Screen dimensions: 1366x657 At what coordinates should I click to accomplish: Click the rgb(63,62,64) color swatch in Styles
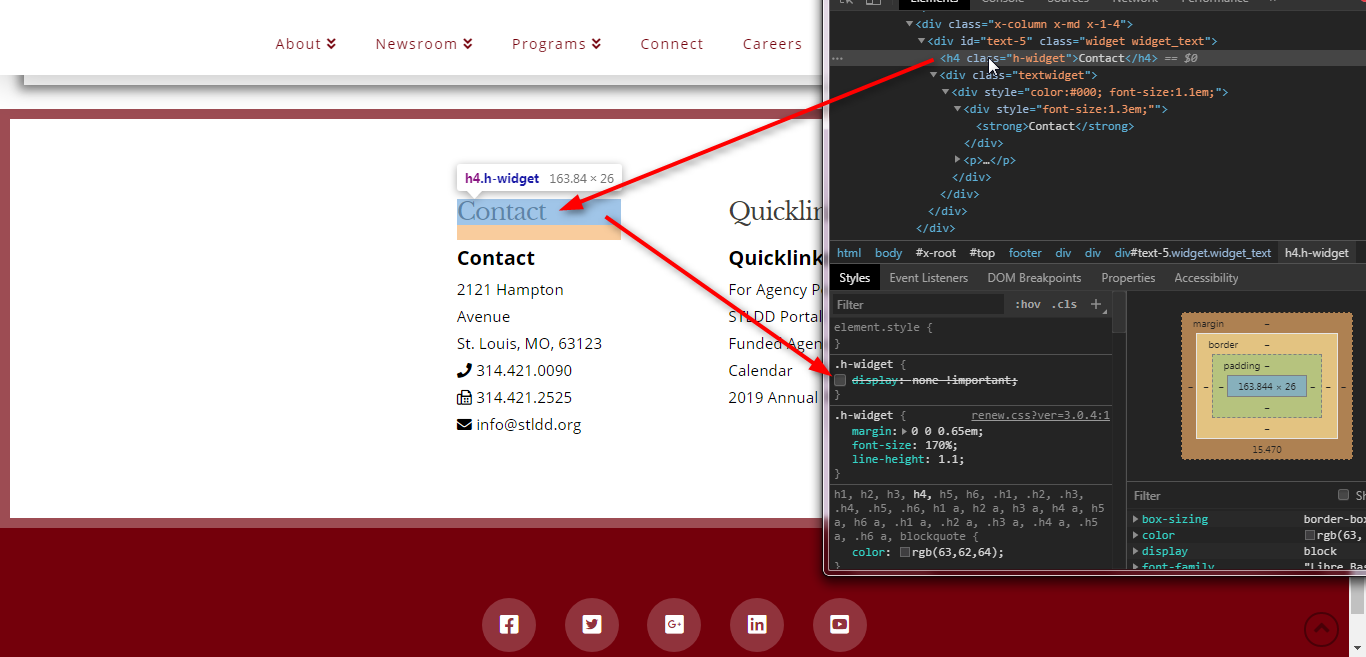click(x=905, y=552)
